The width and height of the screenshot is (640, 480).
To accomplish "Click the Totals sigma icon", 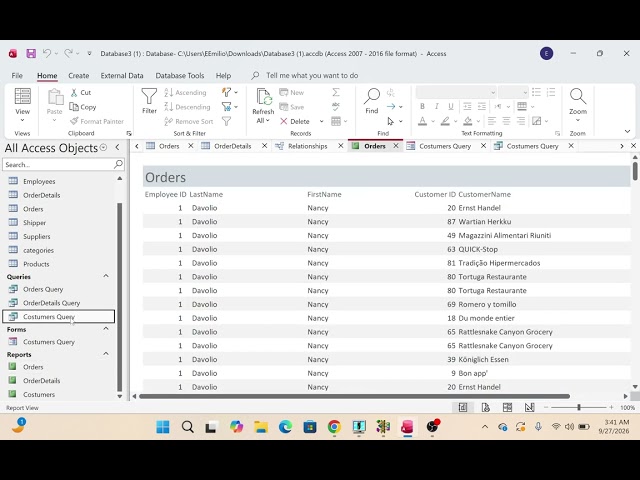I will point(336,93).
